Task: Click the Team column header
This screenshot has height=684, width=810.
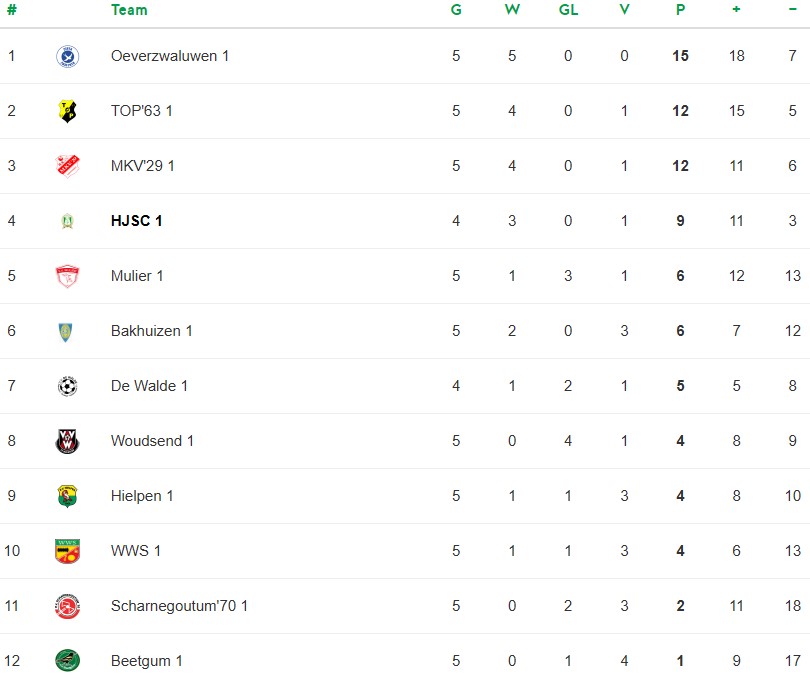Action: point(129,10)
